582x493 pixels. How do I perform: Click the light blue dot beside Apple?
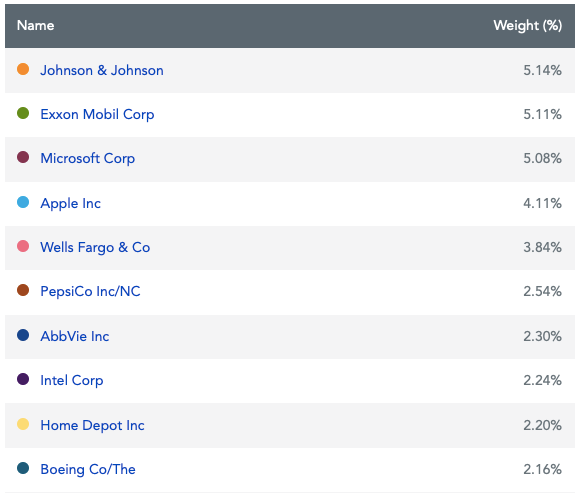23,202
